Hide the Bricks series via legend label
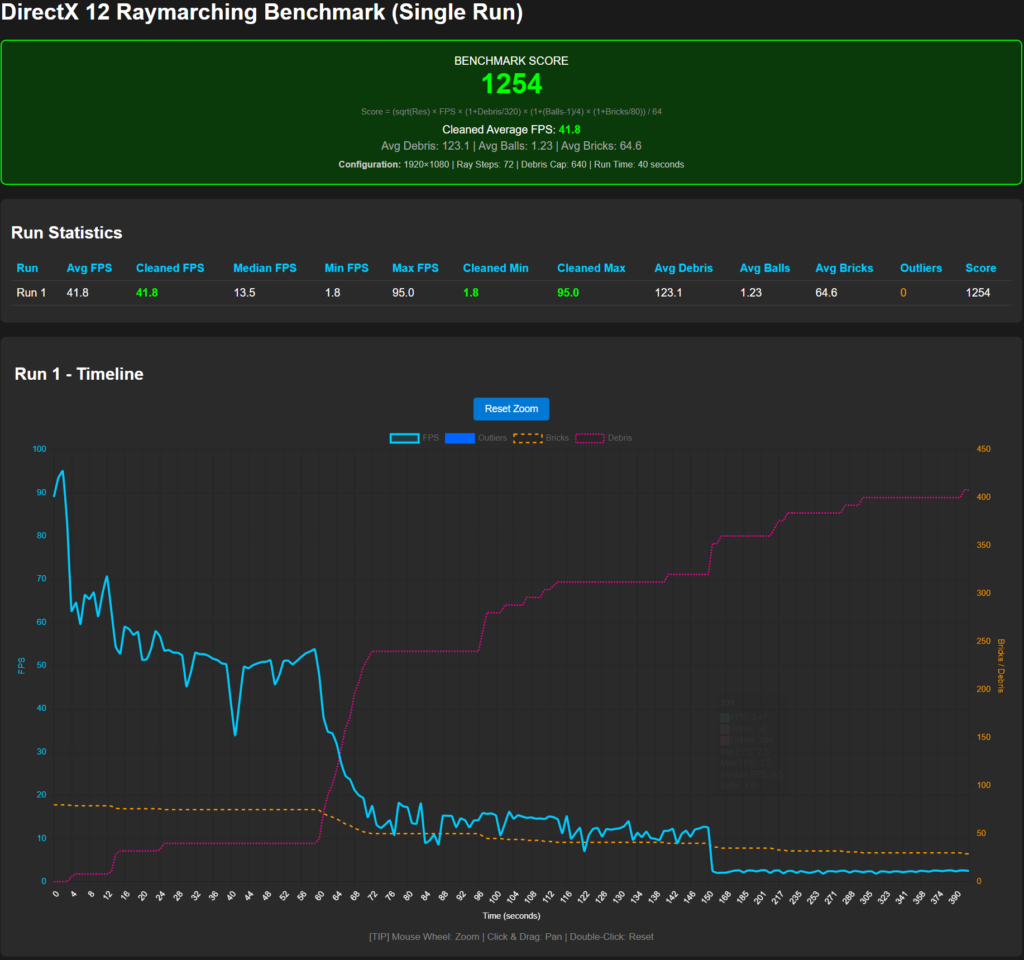Screen dimensions: 1024x960 [x=557, y=438]
